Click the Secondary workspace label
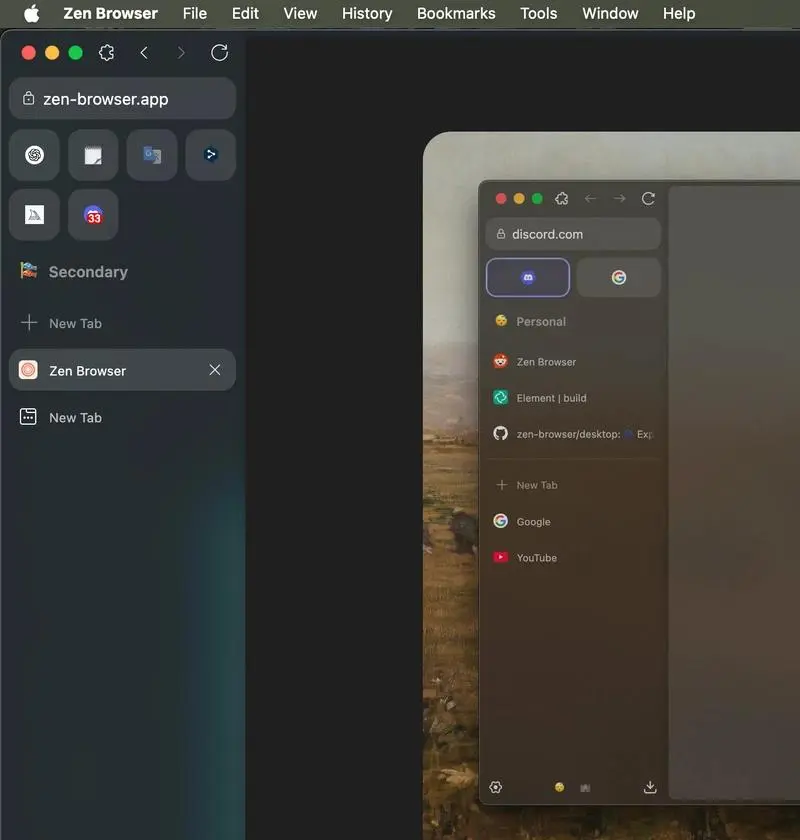 click(88, 272)
